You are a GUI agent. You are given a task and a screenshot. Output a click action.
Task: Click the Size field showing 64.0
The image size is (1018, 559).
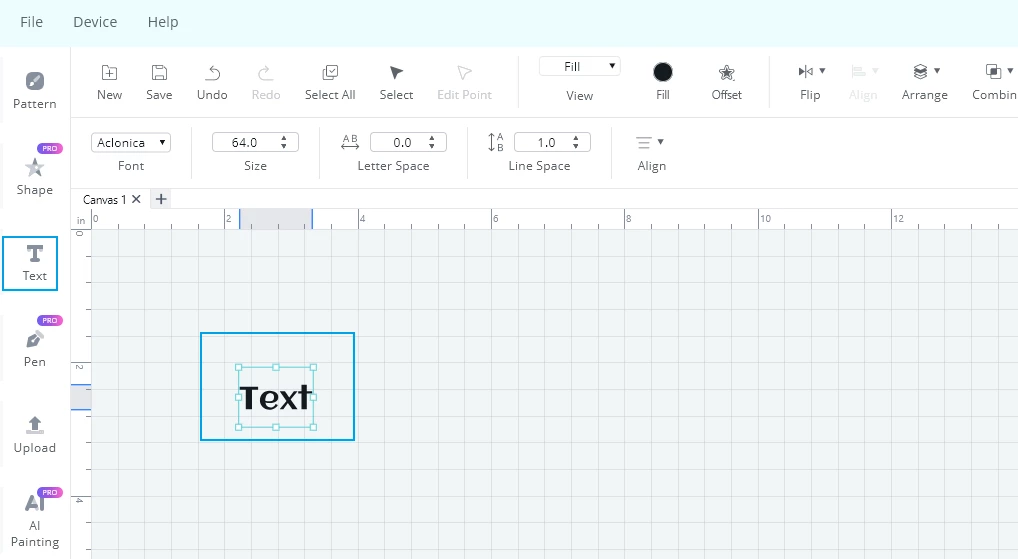[255, 142]
